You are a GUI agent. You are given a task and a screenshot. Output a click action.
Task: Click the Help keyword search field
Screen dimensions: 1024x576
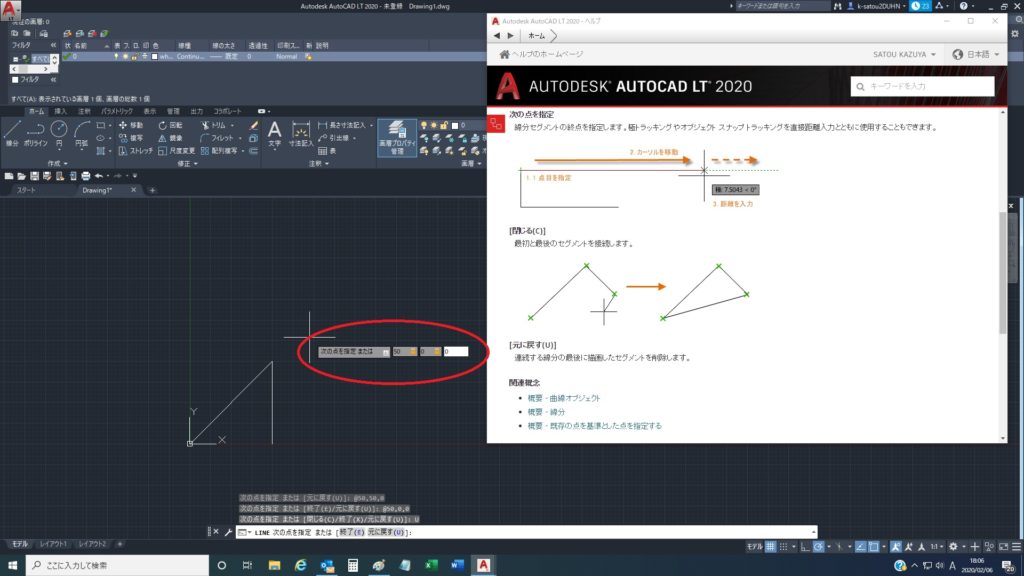pos(922,86)
